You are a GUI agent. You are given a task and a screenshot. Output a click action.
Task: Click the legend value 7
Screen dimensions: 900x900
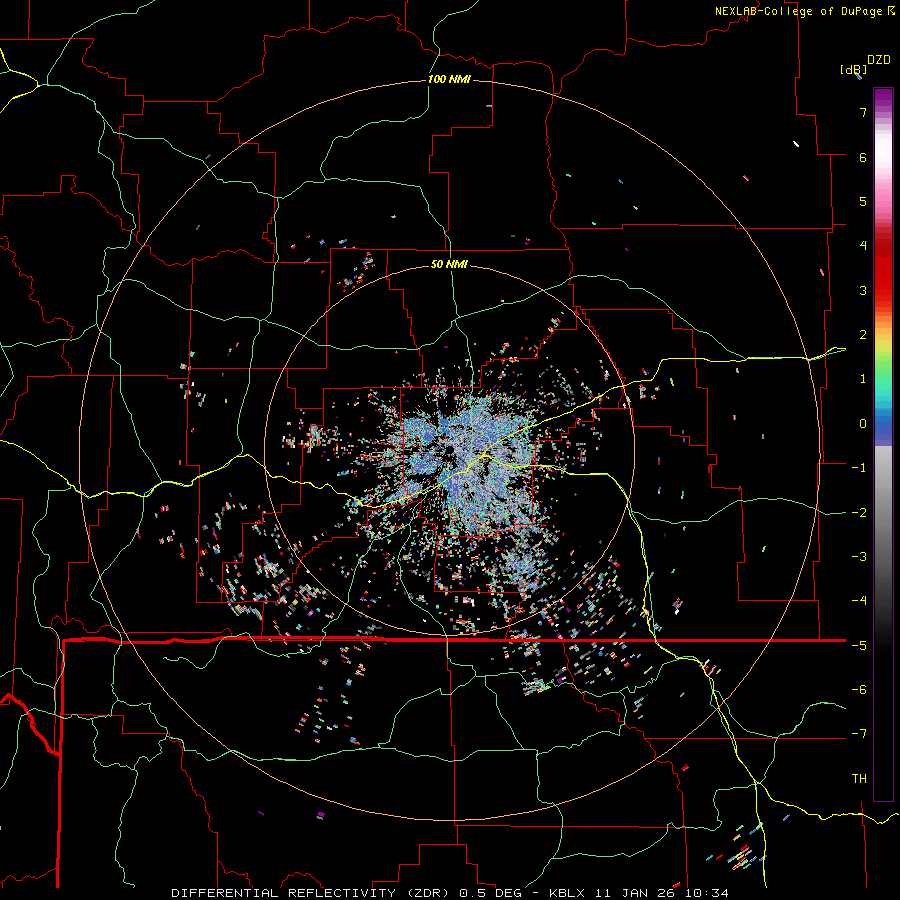click(863, 112)
